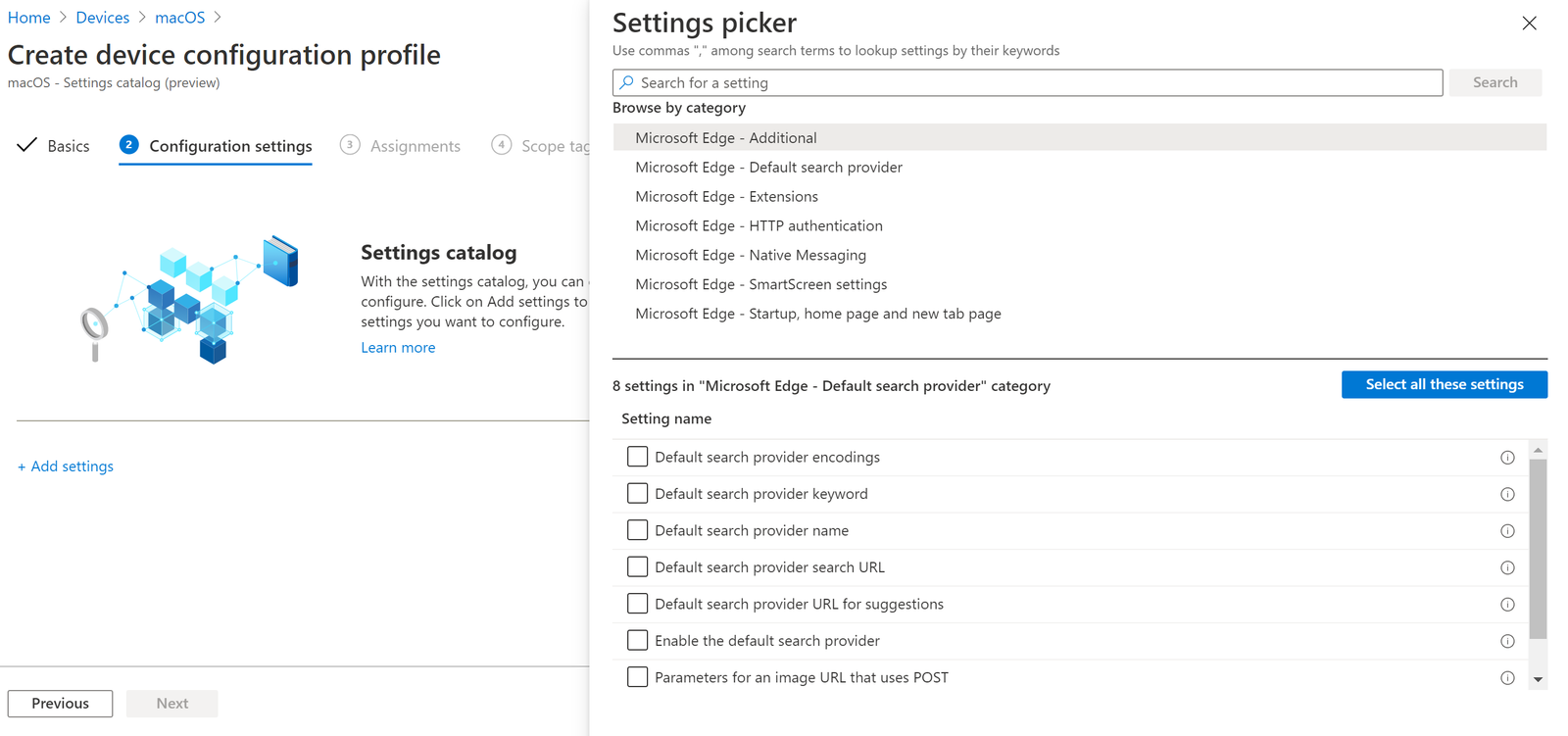Select Microsoft Edge - Default search provider category

pyautogui.click(x=1079, y=167)
